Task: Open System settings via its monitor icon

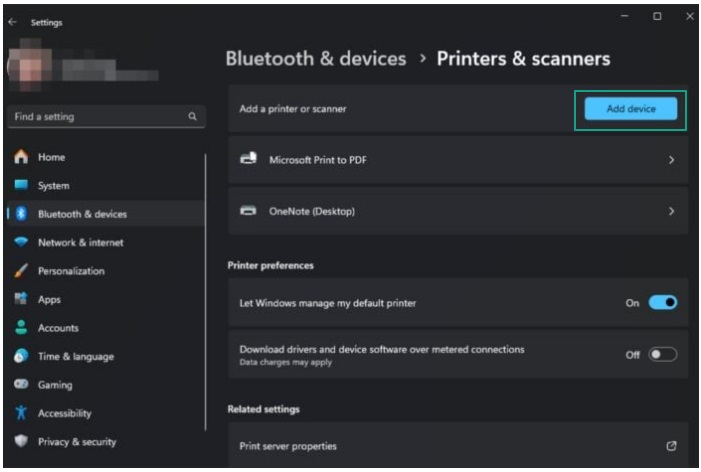Action: coord(20,185)
